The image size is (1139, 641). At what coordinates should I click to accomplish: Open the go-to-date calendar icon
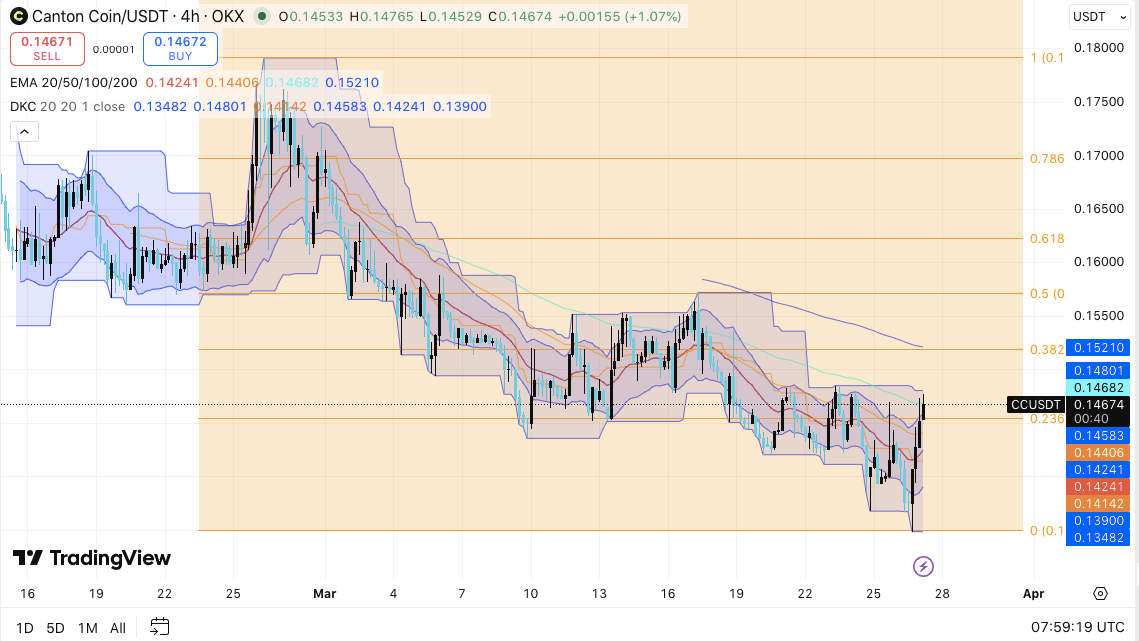point(159,627)
